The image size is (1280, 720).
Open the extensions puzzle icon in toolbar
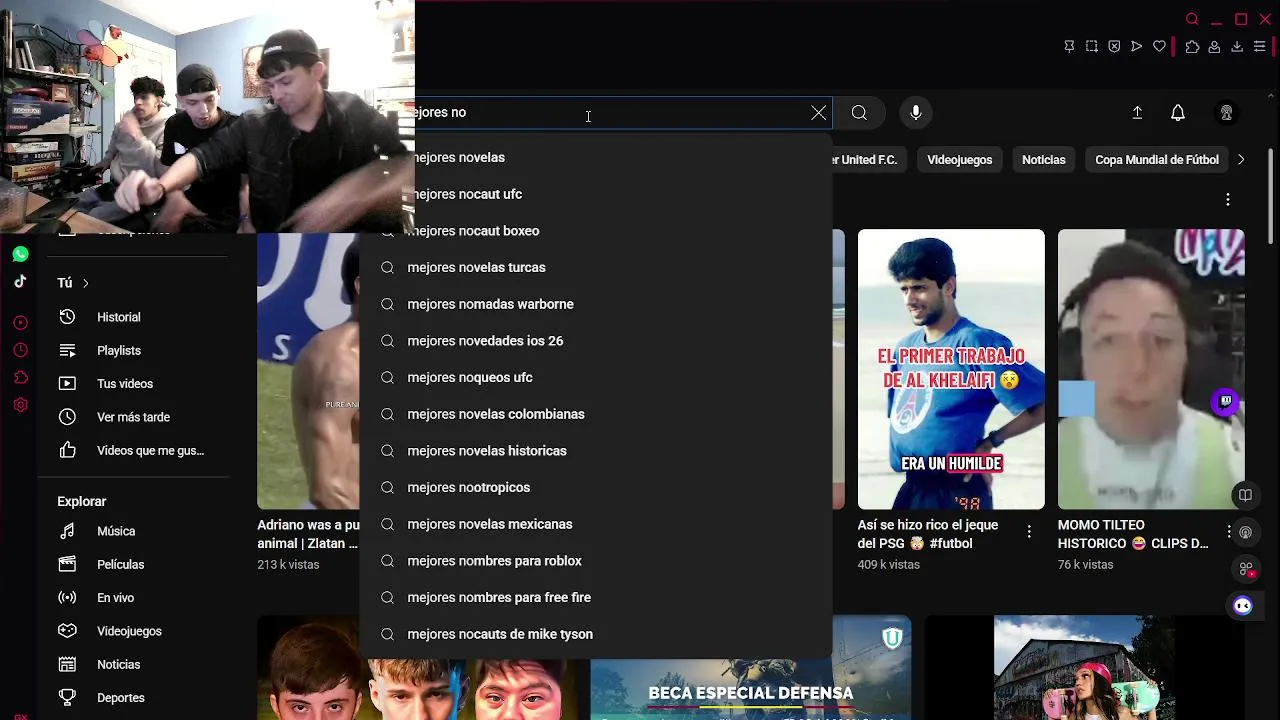click(x=1192, y=46)
